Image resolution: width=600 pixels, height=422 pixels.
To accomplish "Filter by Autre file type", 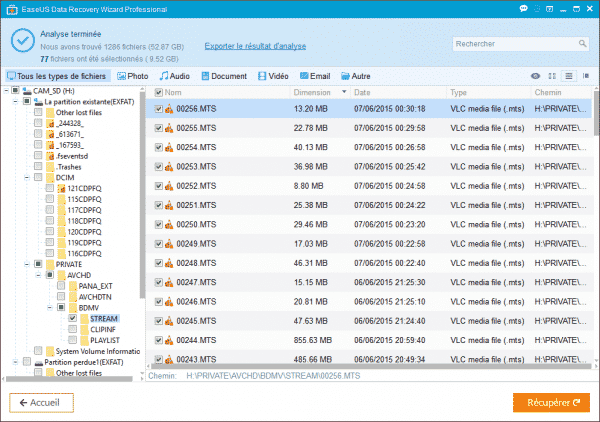I will pyautogui.click(x=355, y=76).
